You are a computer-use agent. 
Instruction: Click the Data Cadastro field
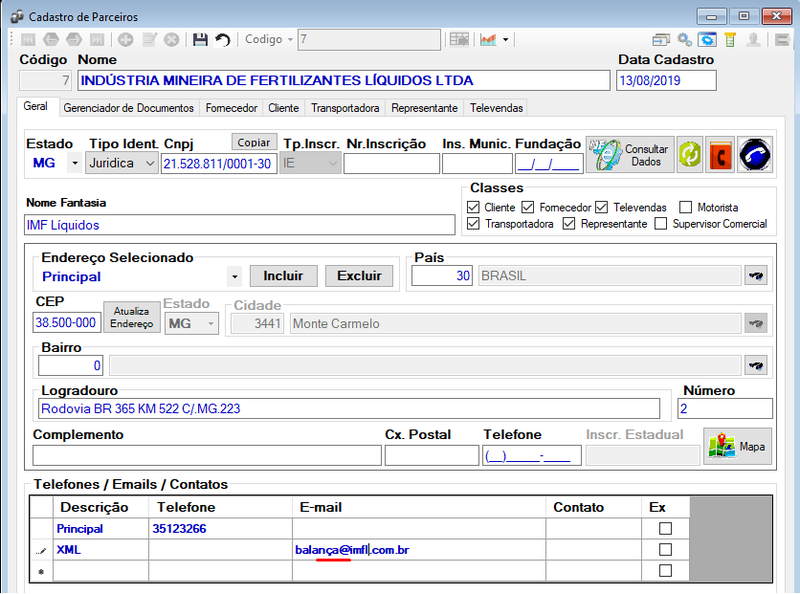pyautogui.click(x=666, y=80)
